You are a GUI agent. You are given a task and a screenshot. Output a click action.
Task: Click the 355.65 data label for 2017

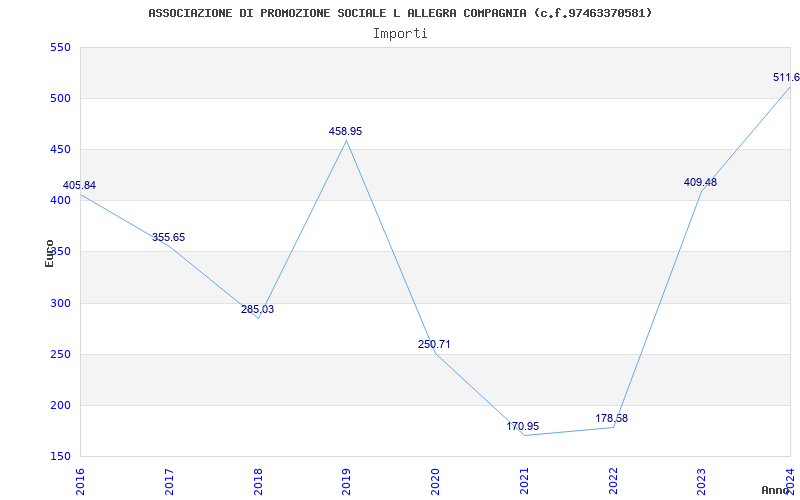click(x=168, y=237)
